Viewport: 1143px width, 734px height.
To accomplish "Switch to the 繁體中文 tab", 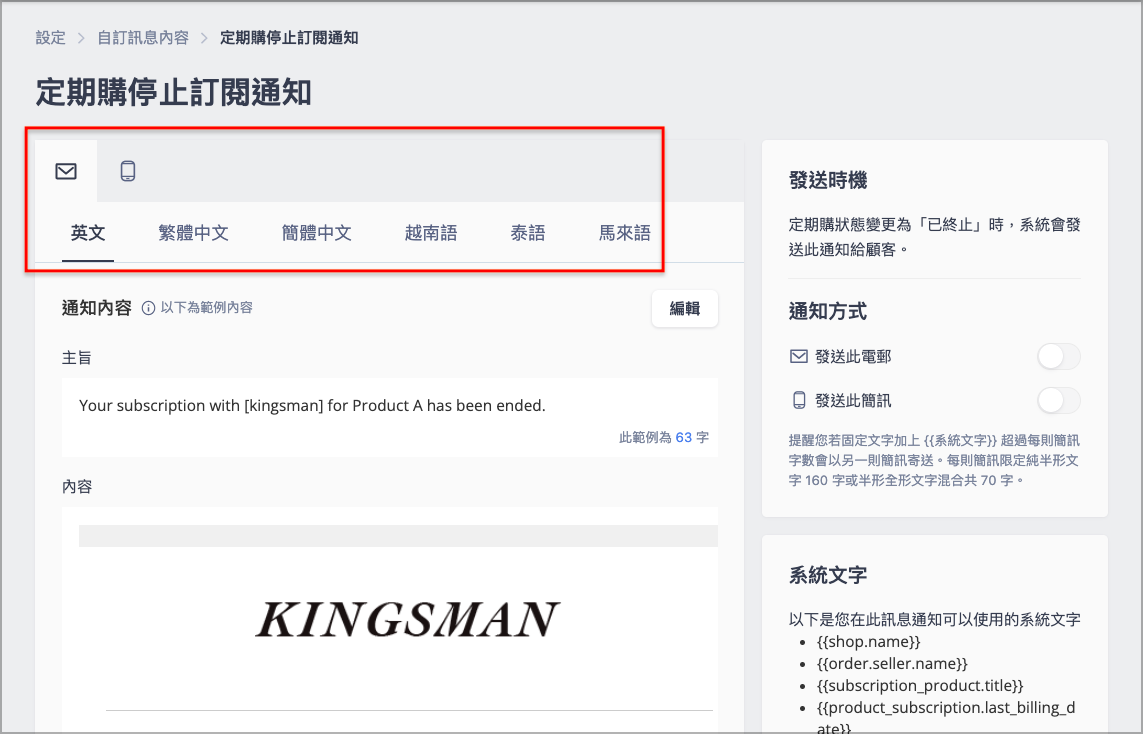I will pos(193,233).
